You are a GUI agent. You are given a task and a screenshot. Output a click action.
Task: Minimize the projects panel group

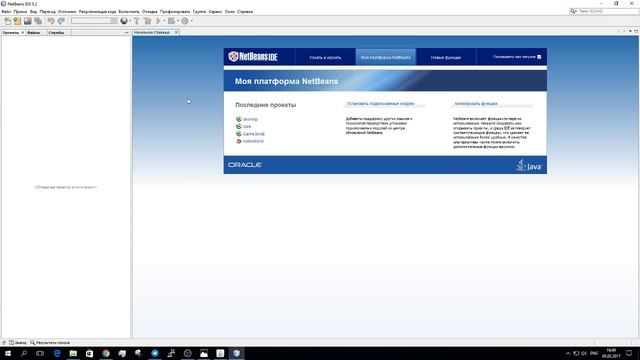click(x=127, y=32)
